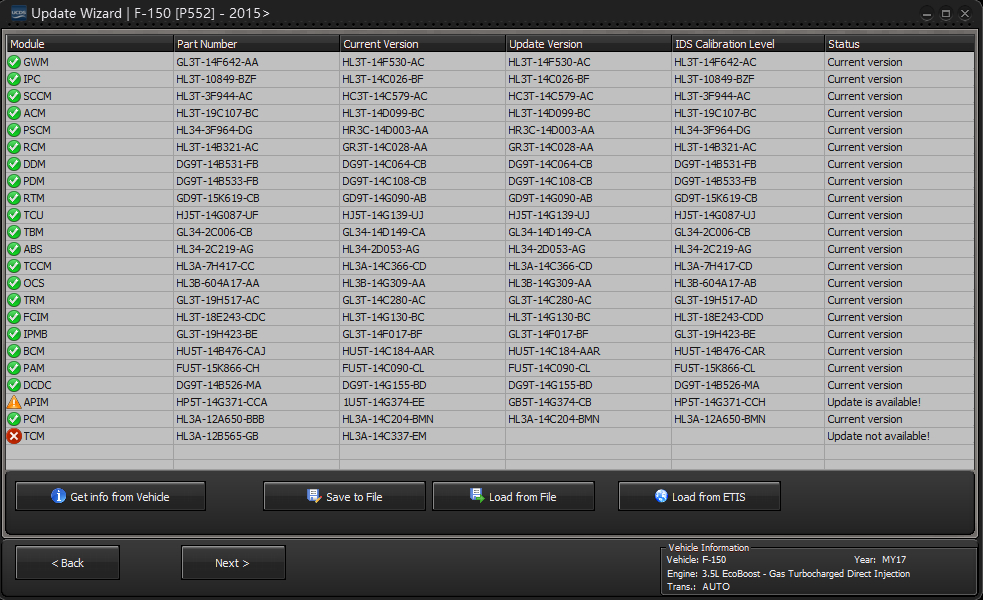This screenshot has height=600, width=983.
Task: Go to previous step with < Back
Action: pos(68,563)
